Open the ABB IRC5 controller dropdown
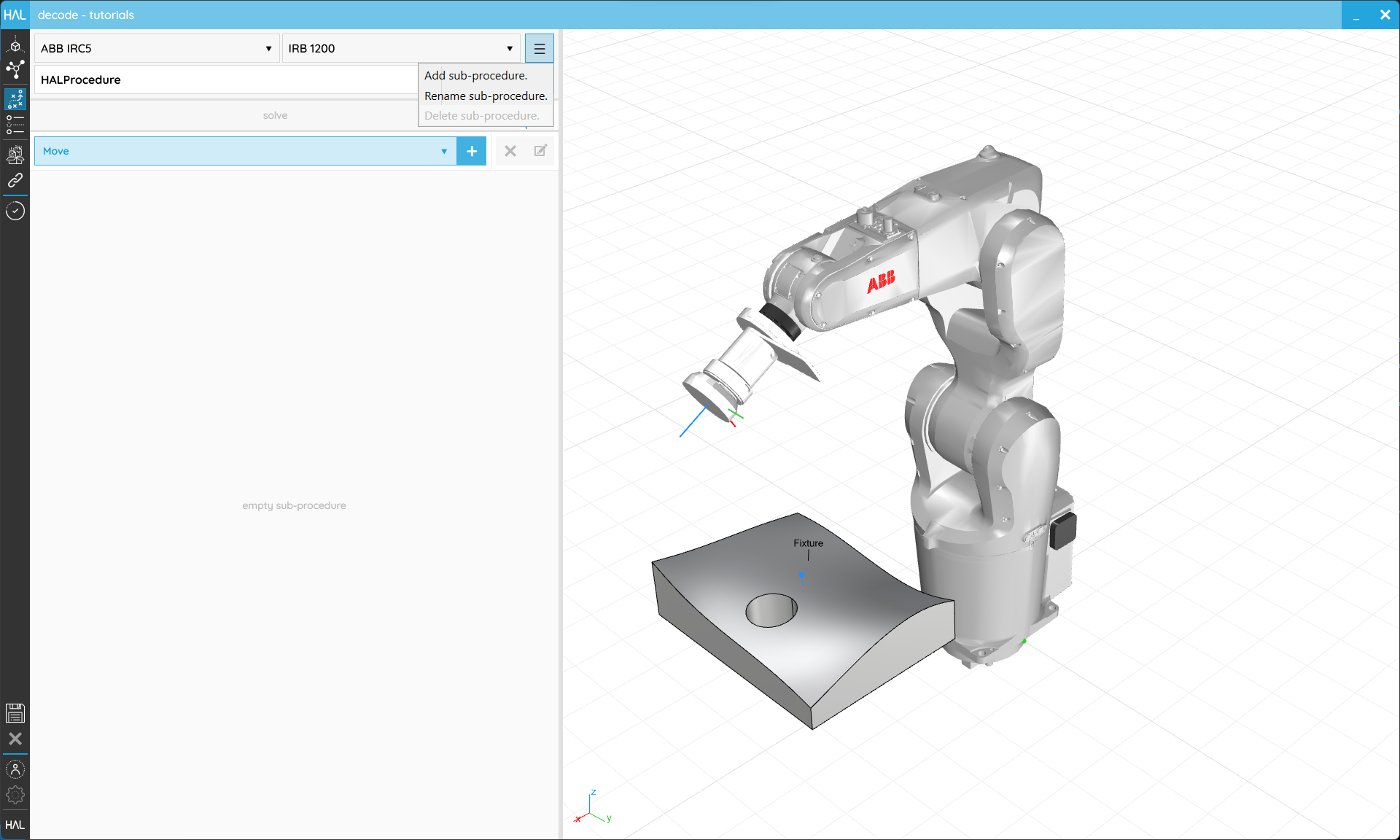Image resolution: width=1400 pixels, height=840 pixels. pyautogui.click(x=157, y=49)
